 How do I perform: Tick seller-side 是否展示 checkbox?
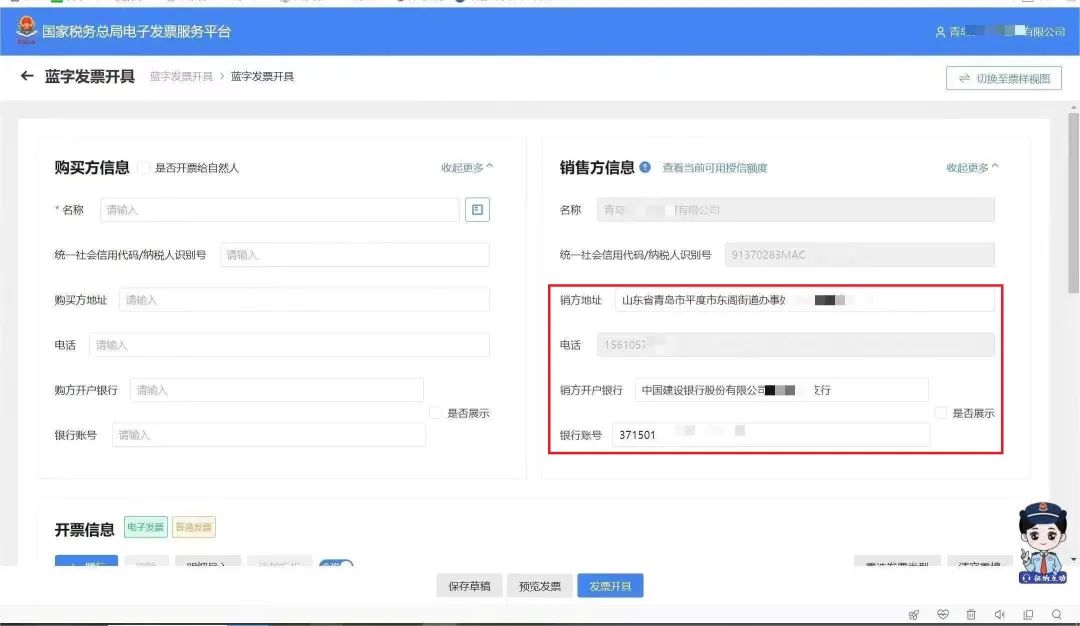click(x=941, y=413)
